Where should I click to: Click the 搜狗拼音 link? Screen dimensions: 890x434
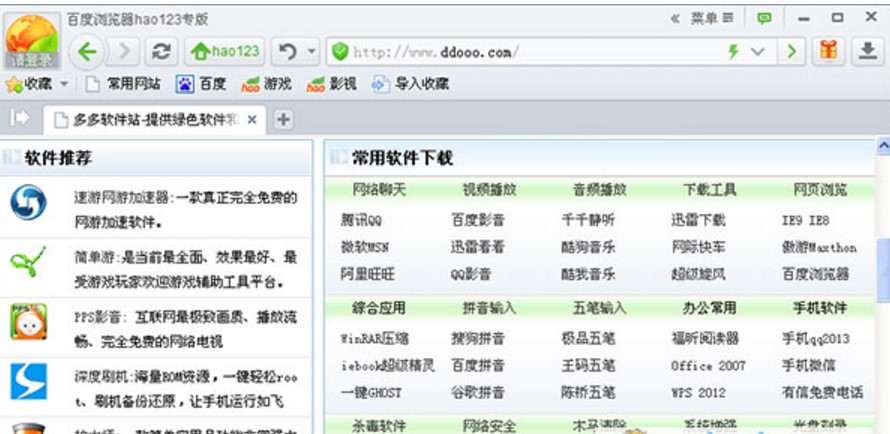click(x=478, y=339)
